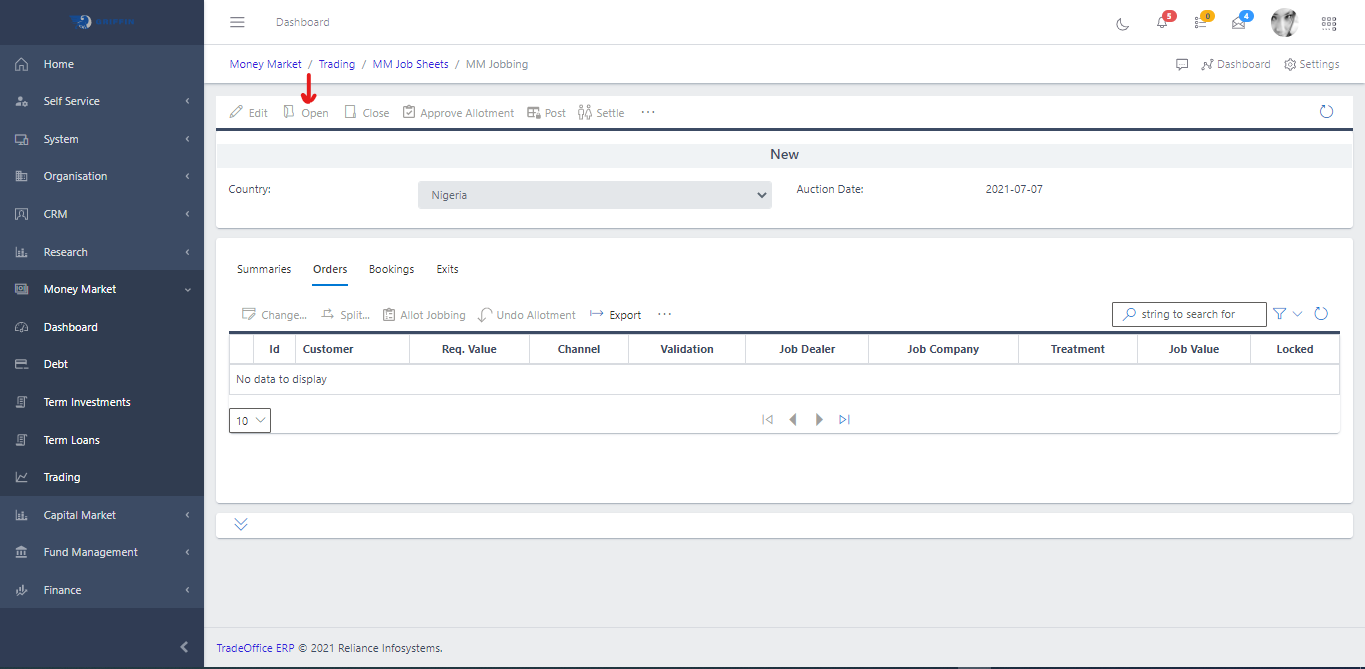Change page size using the 10 dropdown
This screenshot has width=1365, height=669.
249,420
